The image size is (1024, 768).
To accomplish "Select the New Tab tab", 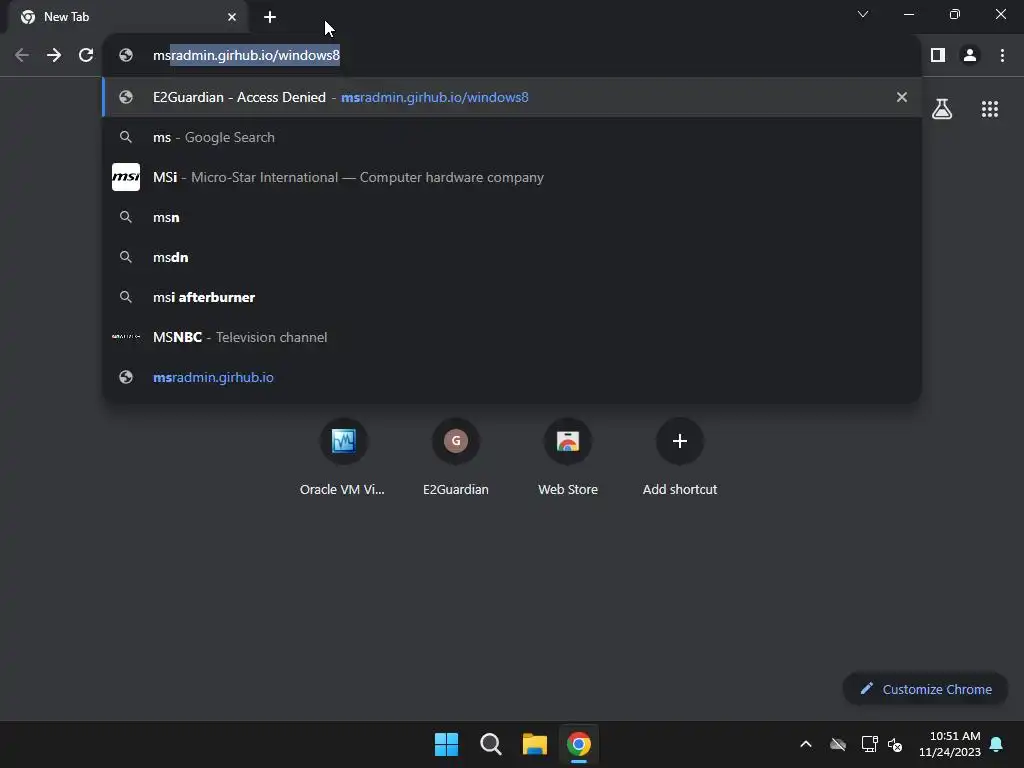I will 127,17.
